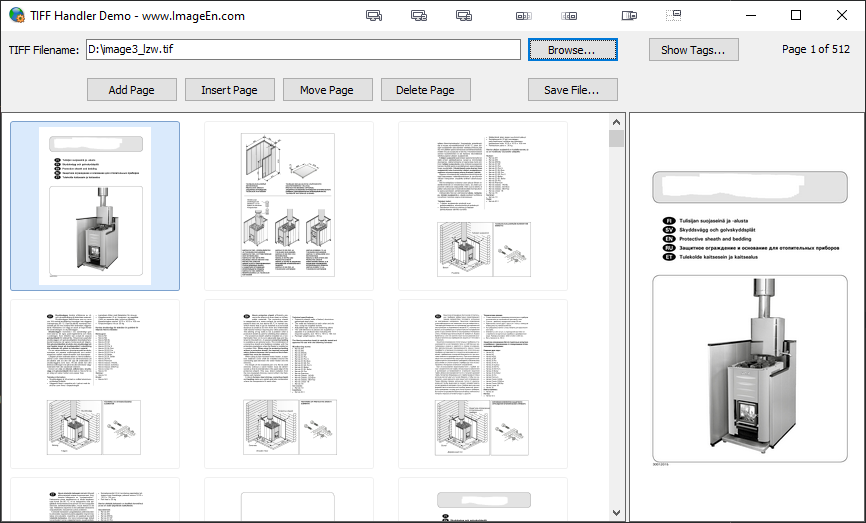This screenshot has width=866, height=523.
Task: Click the Delete Page button
Action: [425, 89]
